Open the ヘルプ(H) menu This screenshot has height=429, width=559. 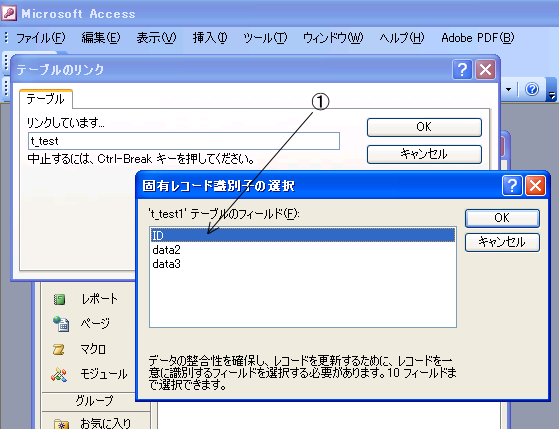point(401,38)
